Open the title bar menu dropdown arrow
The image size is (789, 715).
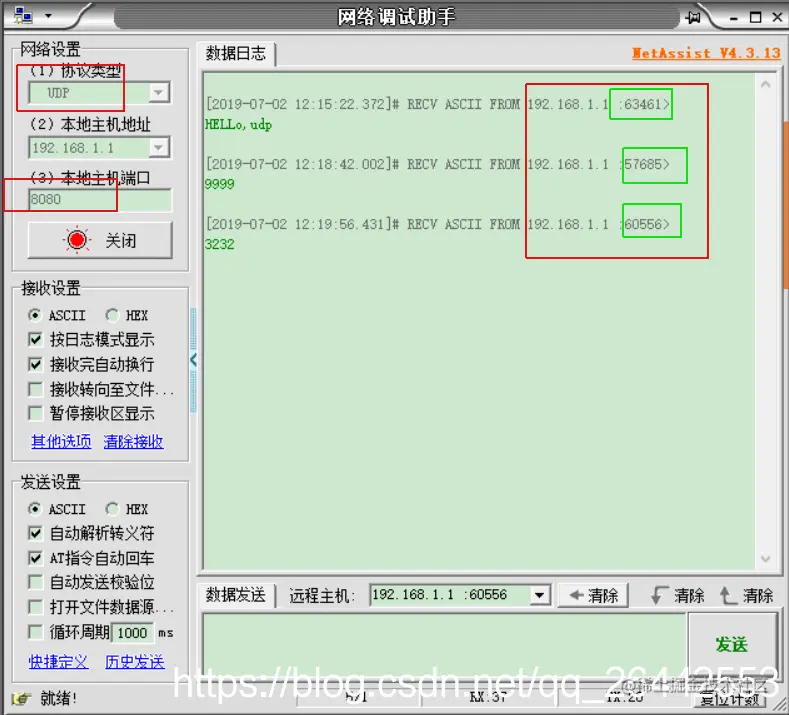(x=48, y=16)
